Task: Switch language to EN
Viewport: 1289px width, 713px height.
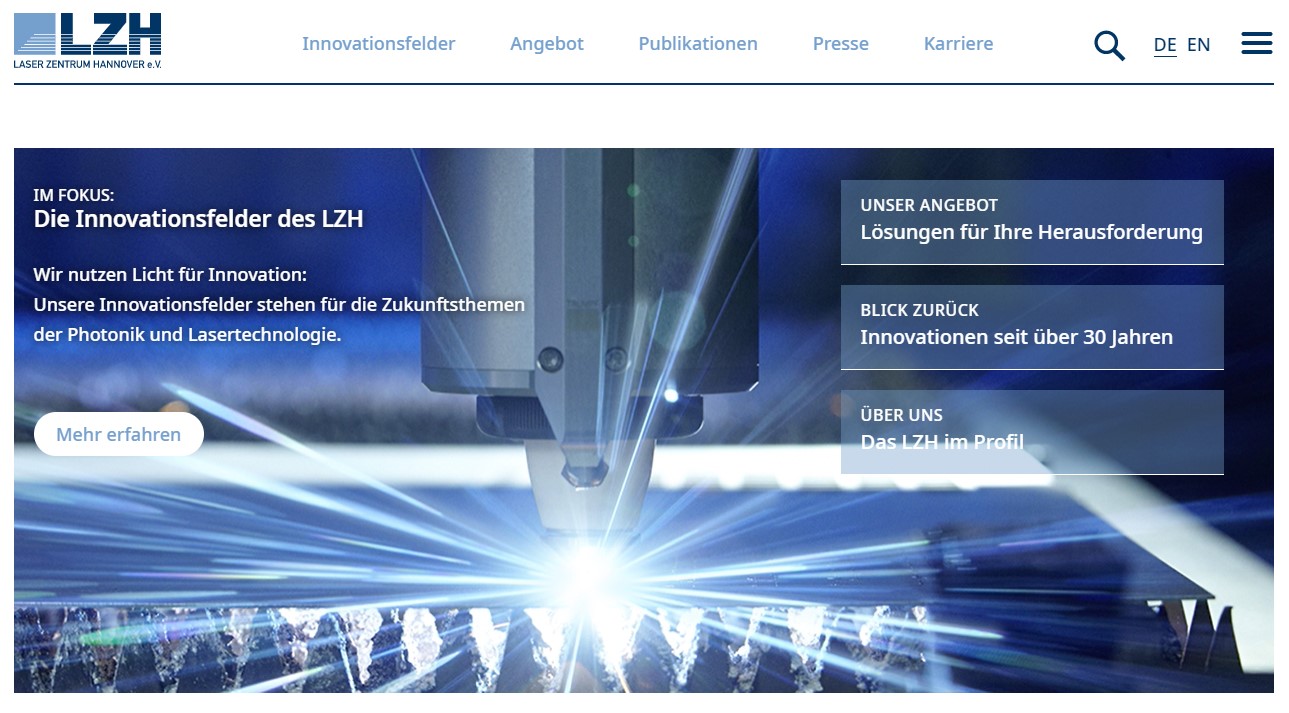Action: (x=1198, y=45)
